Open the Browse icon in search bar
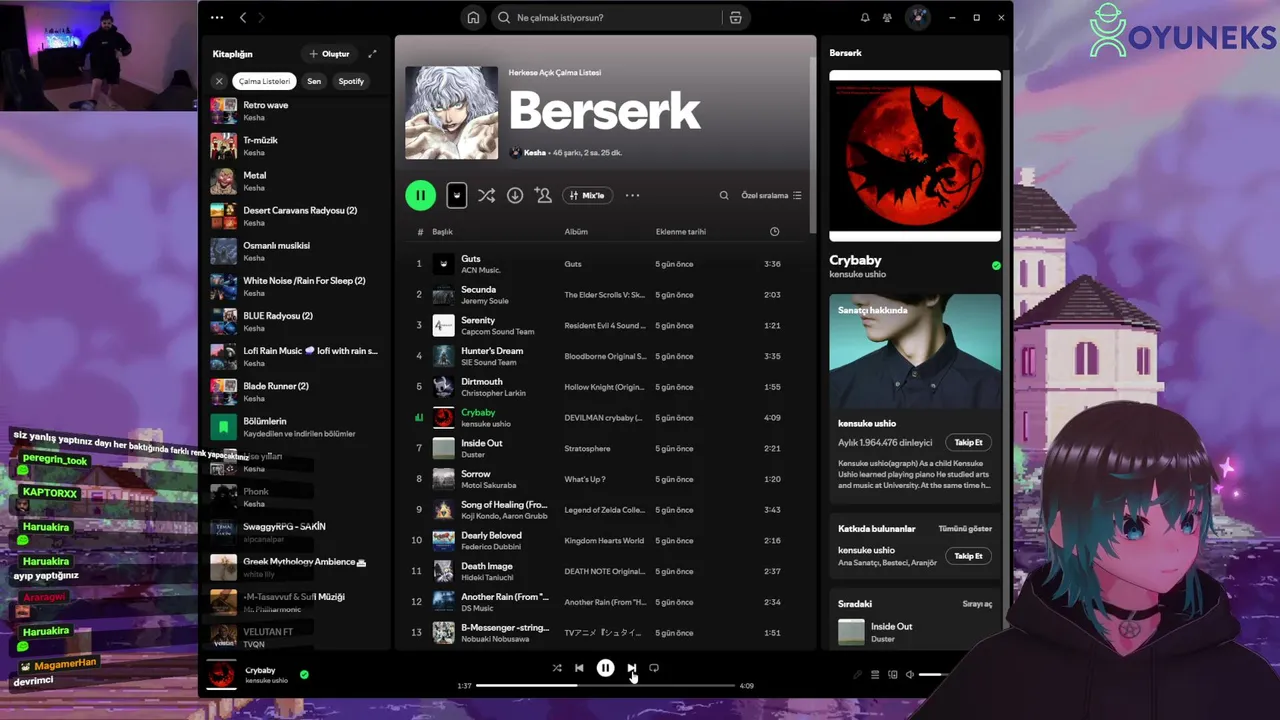Viewport: 1280px width, 720px height. (735, 17)
